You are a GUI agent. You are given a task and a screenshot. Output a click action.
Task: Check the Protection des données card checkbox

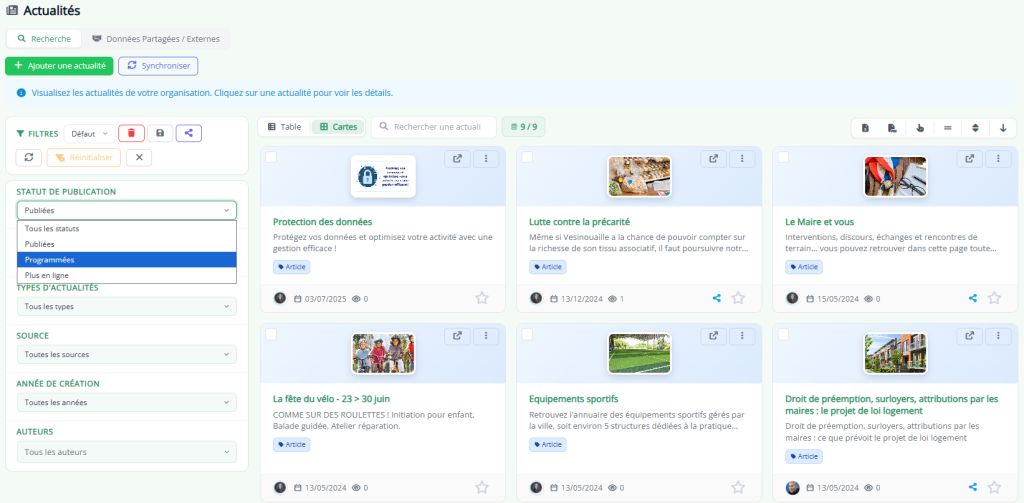point(271,157)
